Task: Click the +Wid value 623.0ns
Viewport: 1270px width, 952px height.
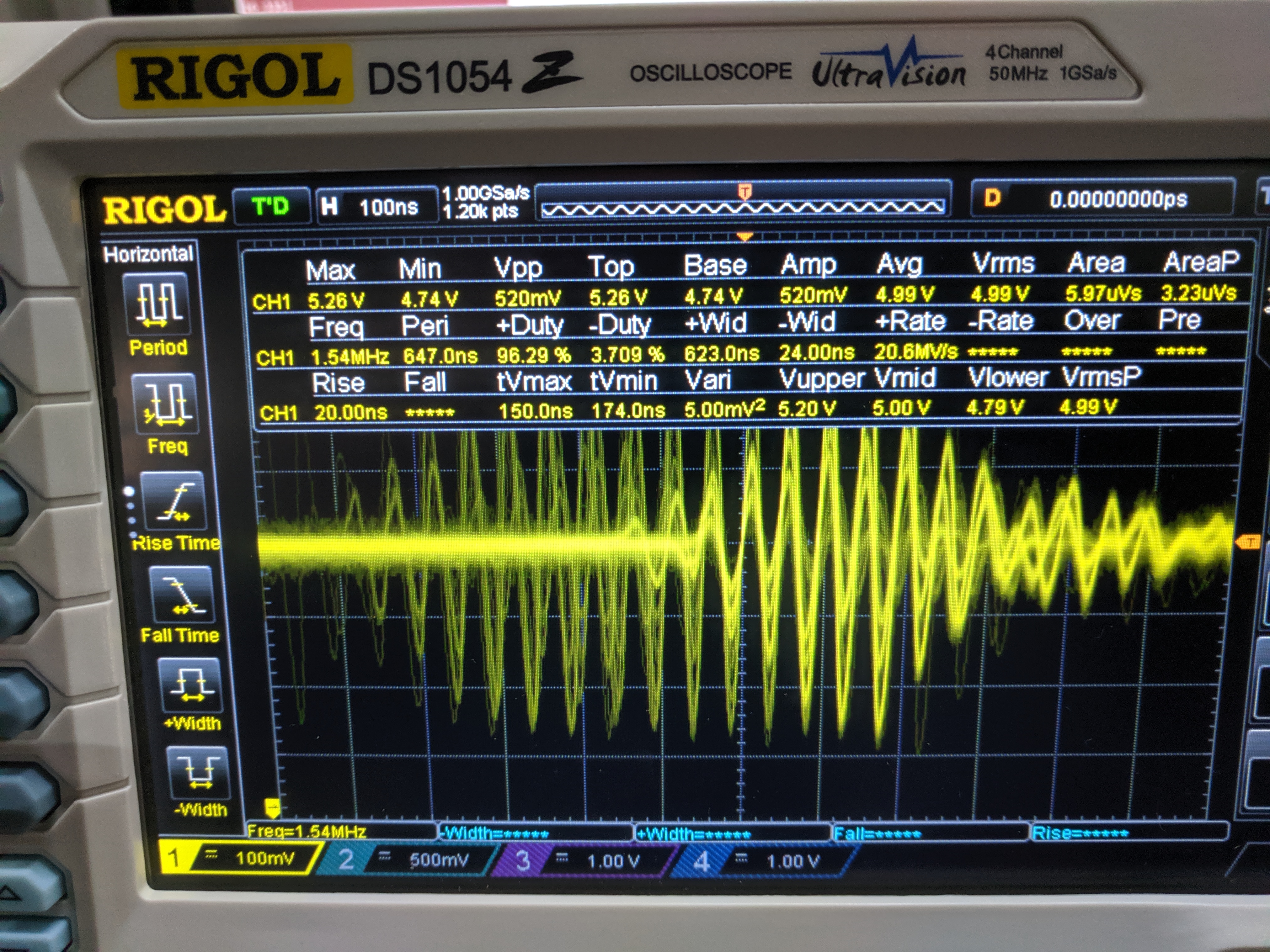Action: [x=722, y=353]
